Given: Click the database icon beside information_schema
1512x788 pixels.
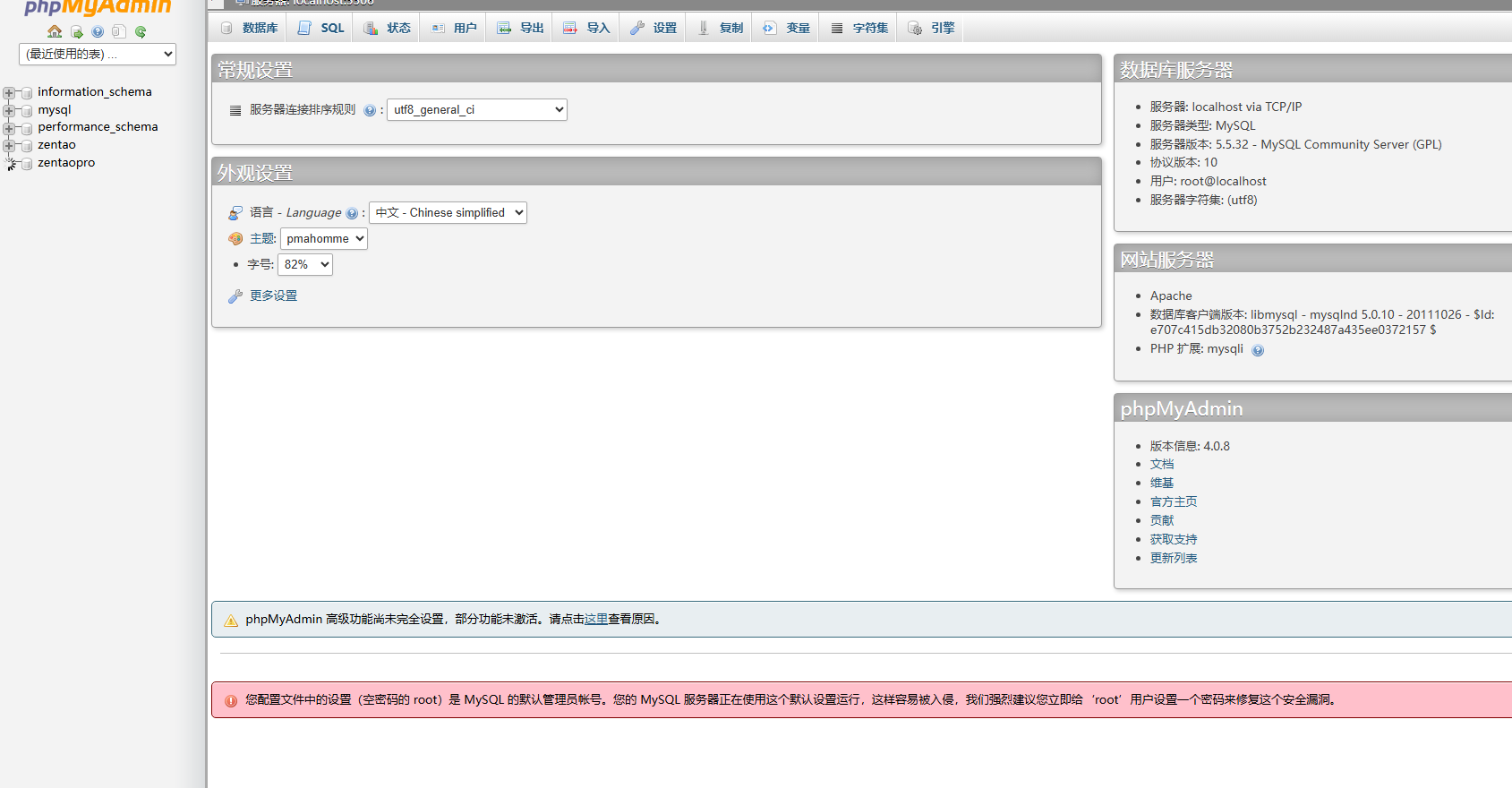Looking at the screenshot, I should click(27, 93).
